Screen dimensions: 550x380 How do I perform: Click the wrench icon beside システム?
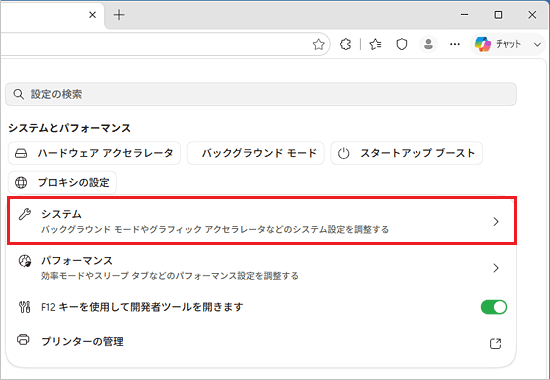tap(25, 214)
